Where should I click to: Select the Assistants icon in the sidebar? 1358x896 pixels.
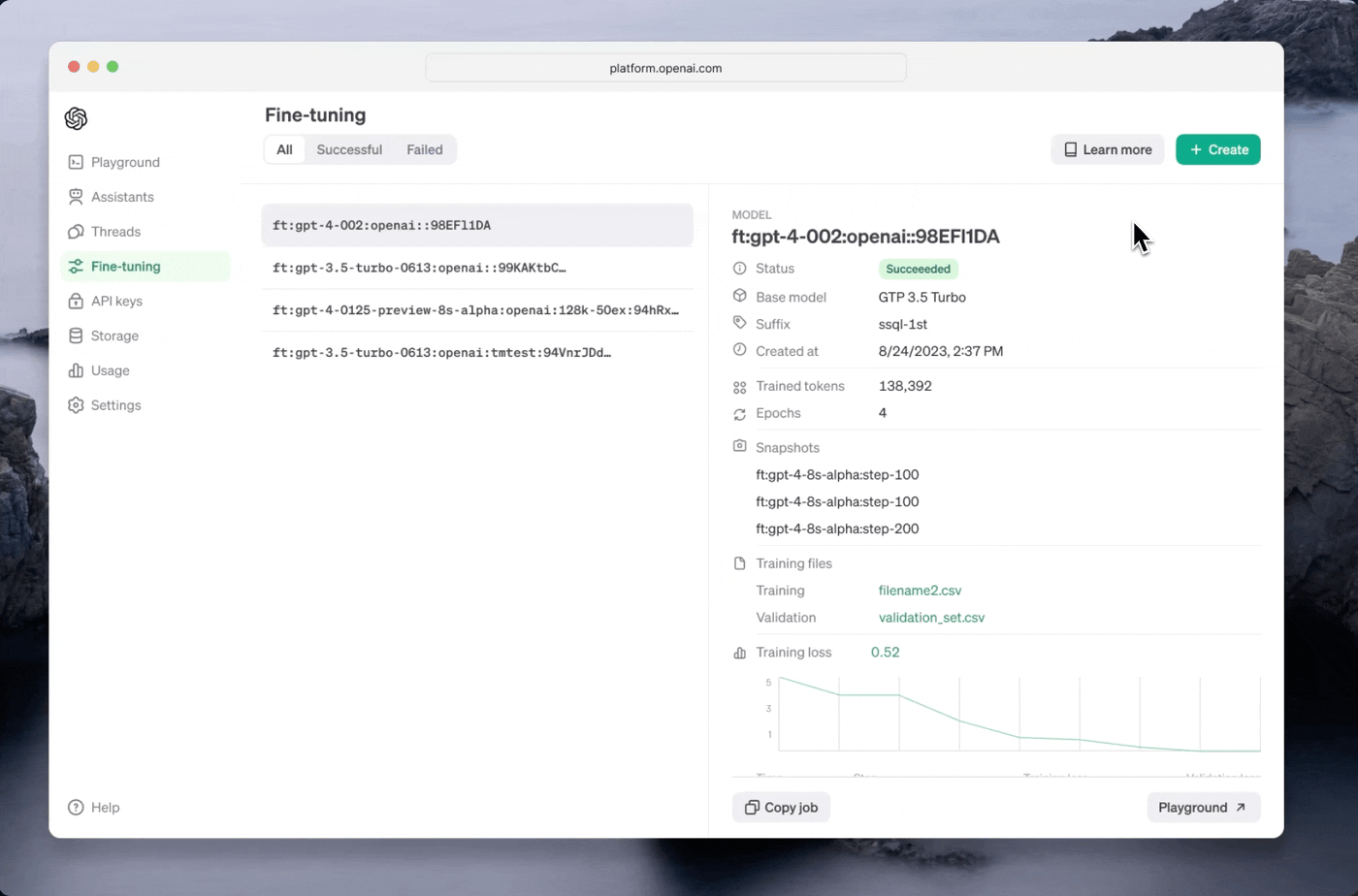pos(76,197)
